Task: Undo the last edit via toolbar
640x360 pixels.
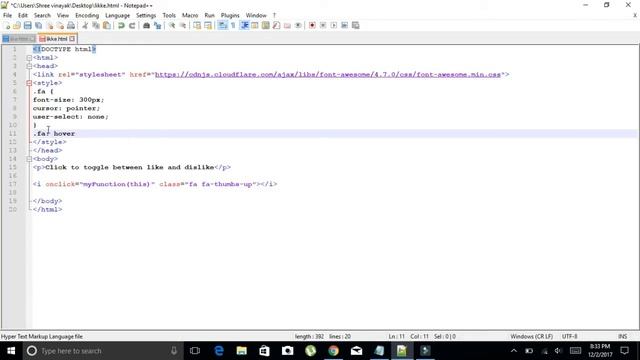Action: coord(121,26)
